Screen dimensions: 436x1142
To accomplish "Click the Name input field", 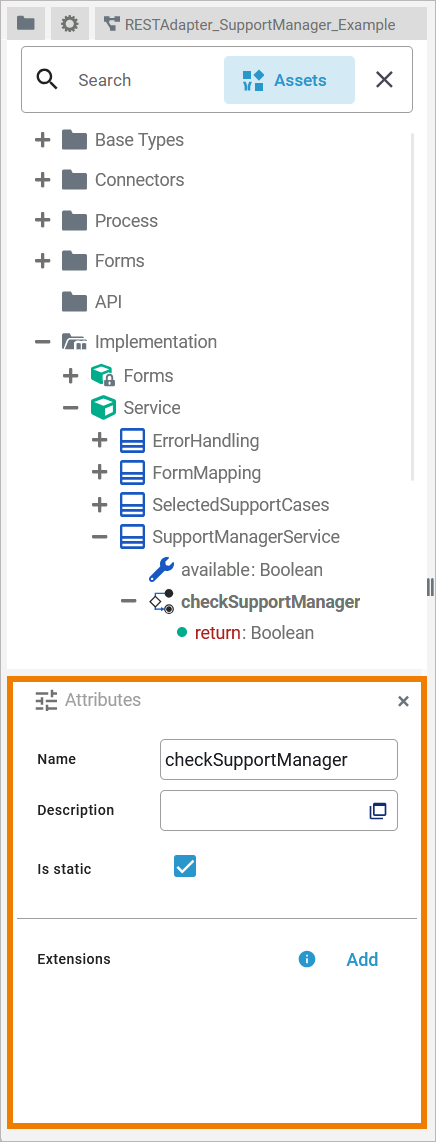I will click(279, 760).
